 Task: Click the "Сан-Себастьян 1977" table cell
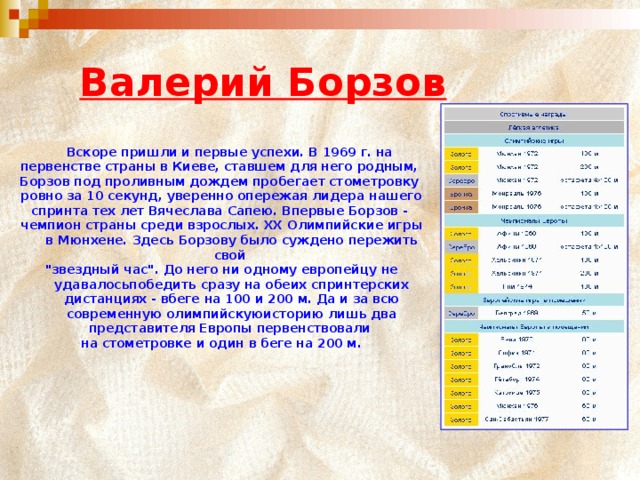[x=517, y=419]
